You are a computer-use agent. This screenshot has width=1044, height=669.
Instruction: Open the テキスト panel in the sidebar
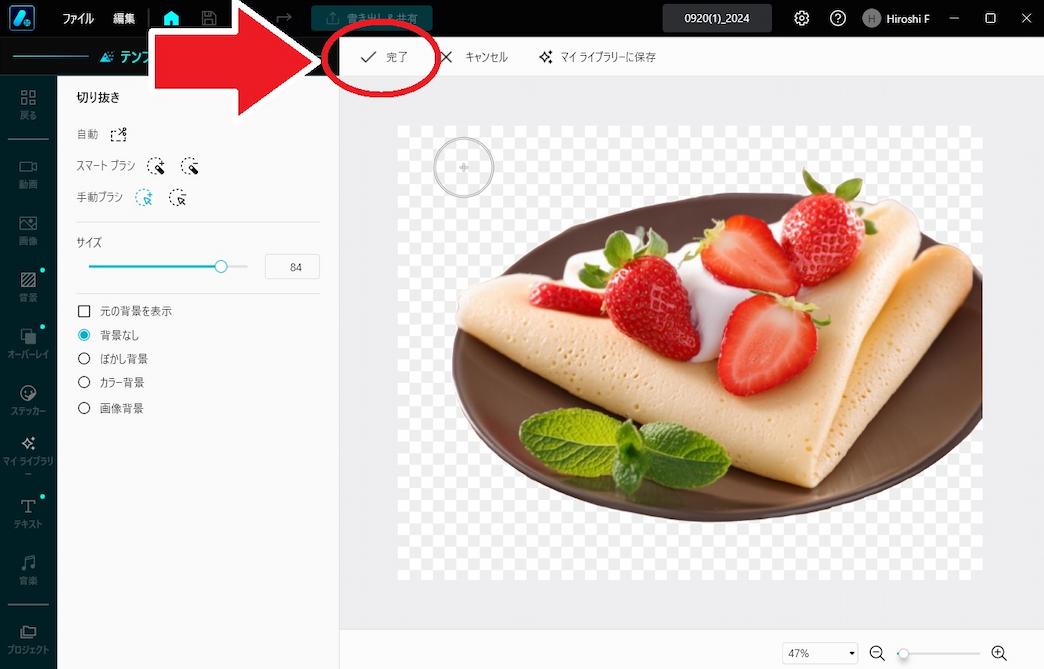pos(27,513)
